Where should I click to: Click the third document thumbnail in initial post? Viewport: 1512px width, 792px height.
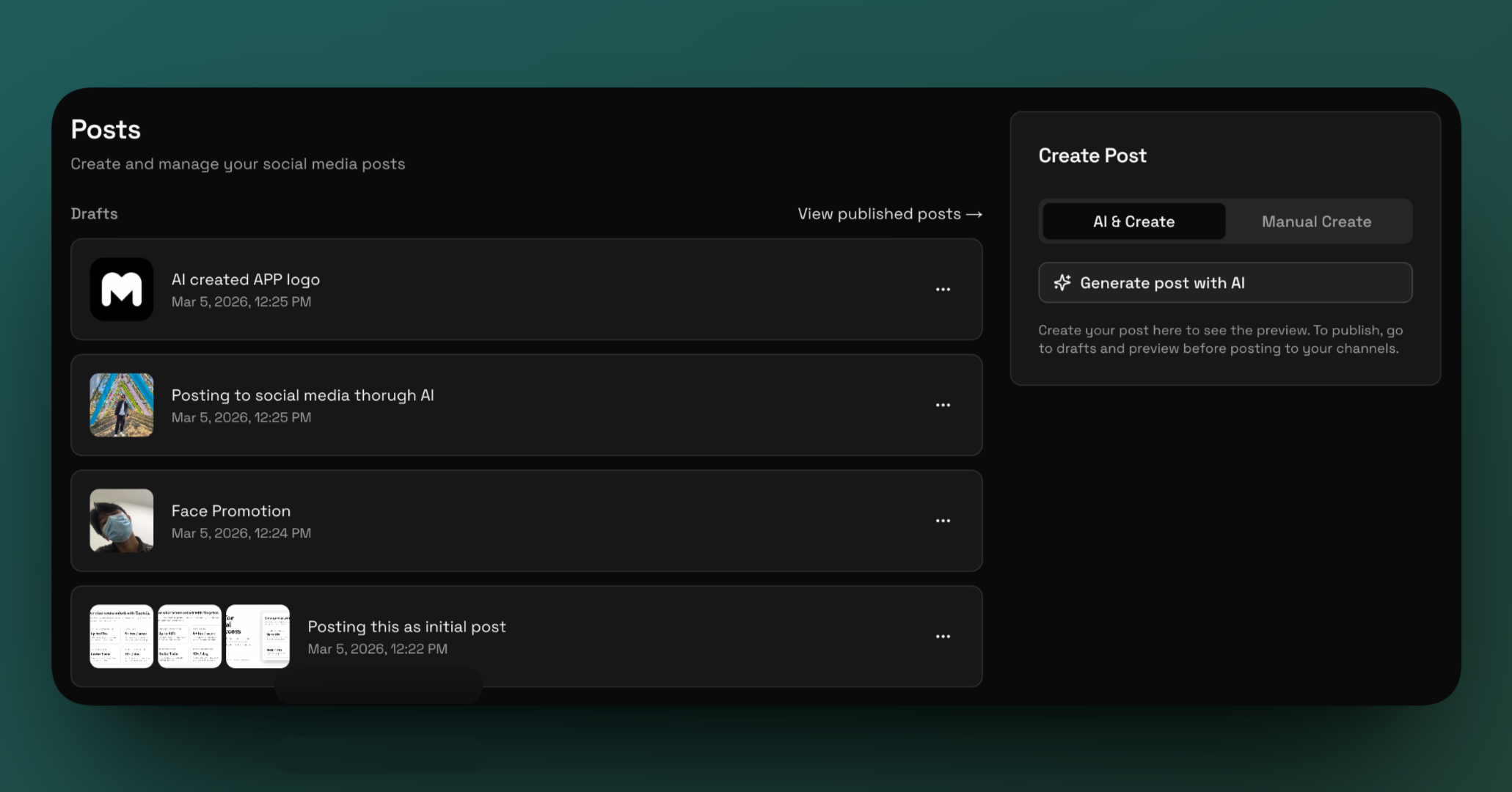(258, 637)
